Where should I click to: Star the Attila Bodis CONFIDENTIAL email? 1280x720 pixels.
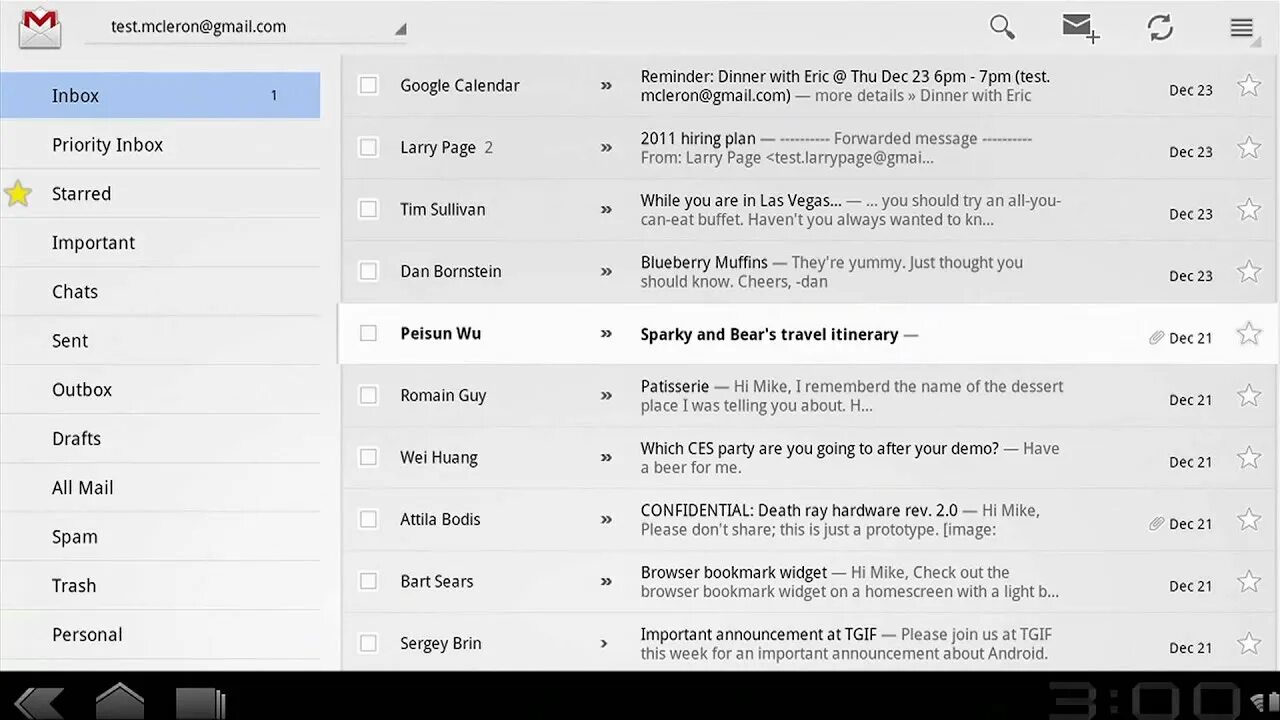pyautogui.click(x=1249, y=520)
